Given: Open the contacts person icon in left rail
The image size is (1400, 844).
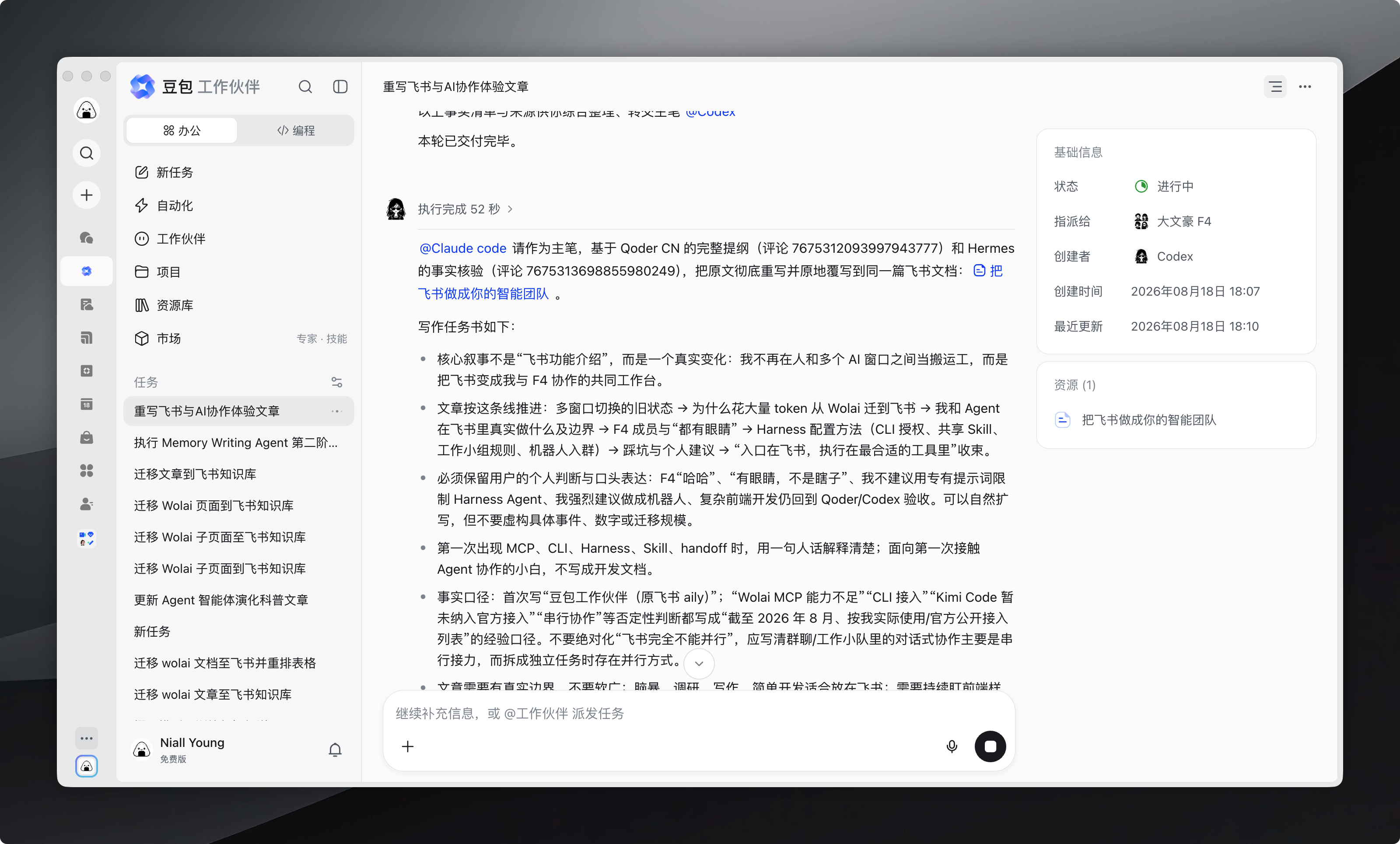Looking at the screenshot, I should [x=86, y=504].
